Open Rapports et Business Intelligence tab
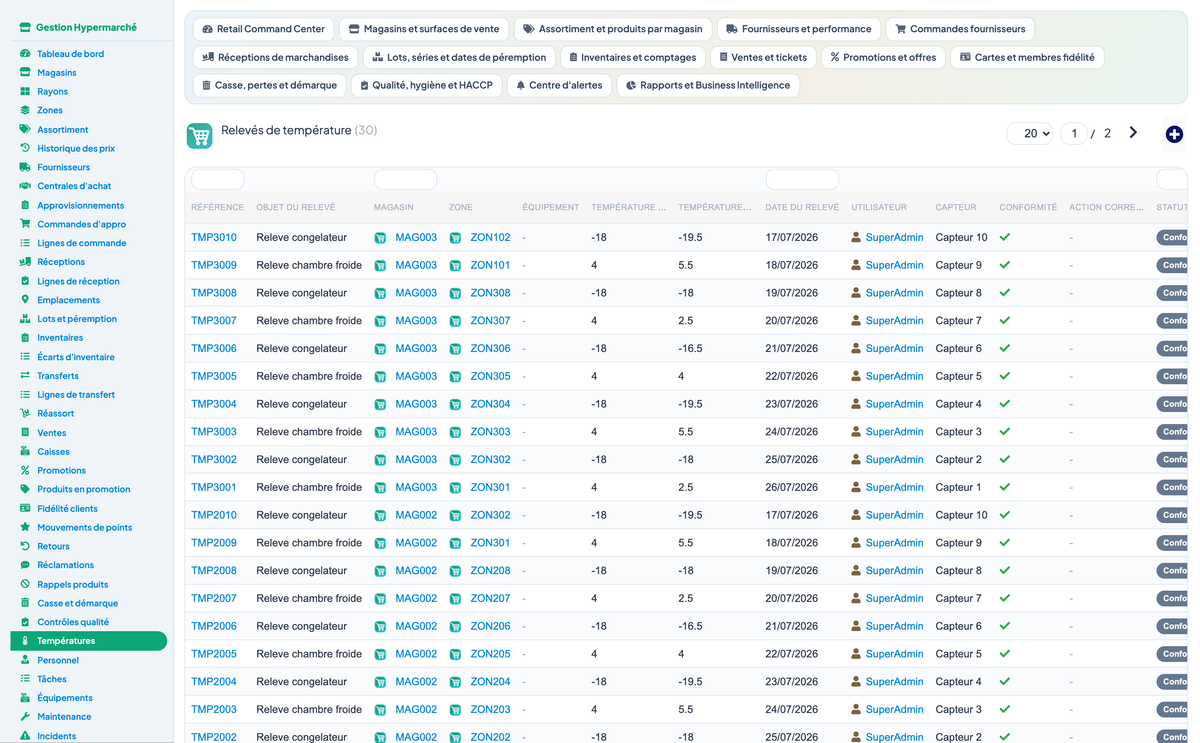 click(x=708, y=85)
